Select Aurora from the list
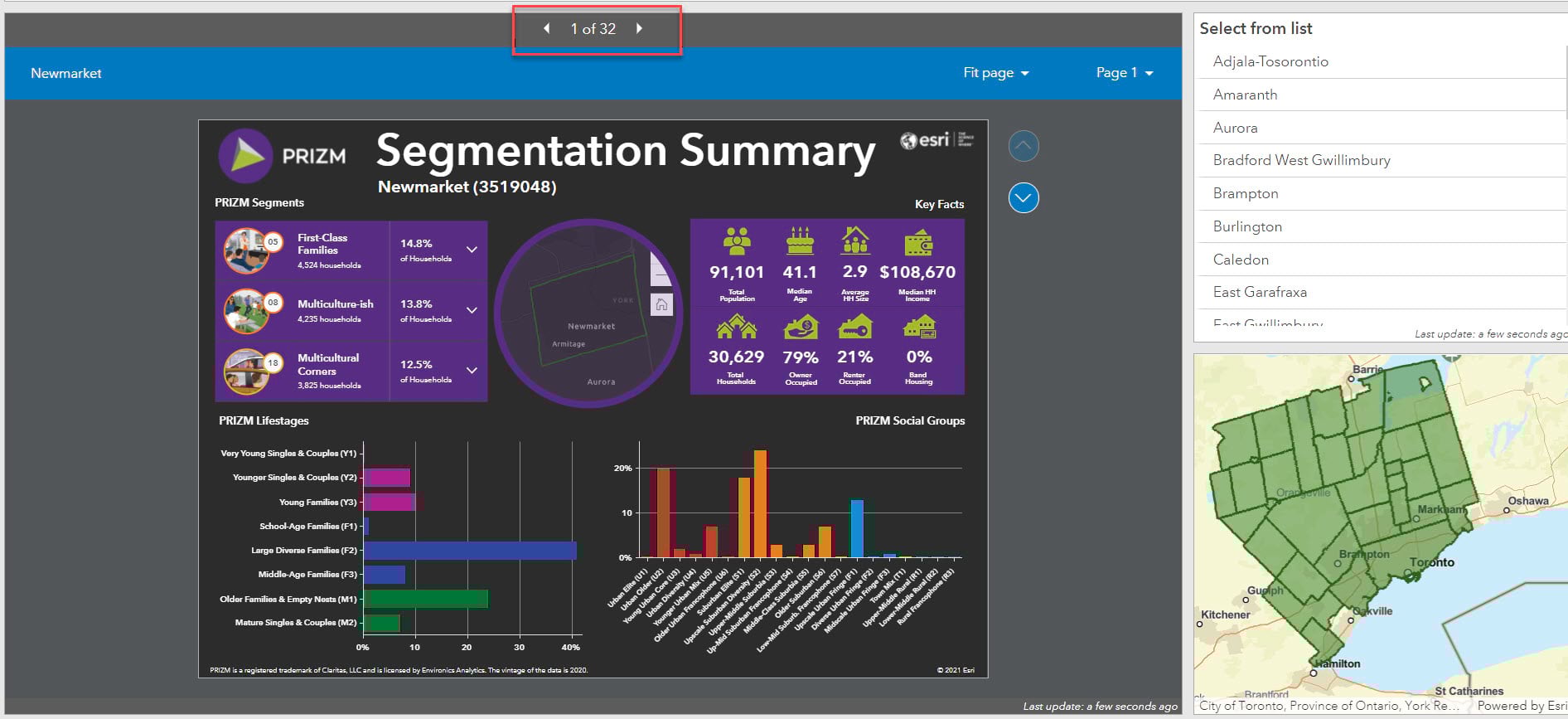Viewport: 1568px width, 719px height. coord(1381,128)
